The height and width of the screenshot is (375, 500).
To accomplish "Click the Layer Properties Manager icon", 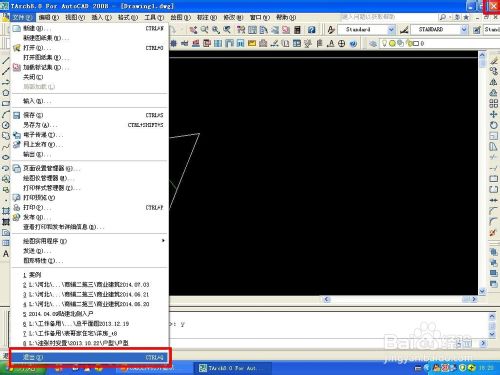I will [x=373, y=43].
